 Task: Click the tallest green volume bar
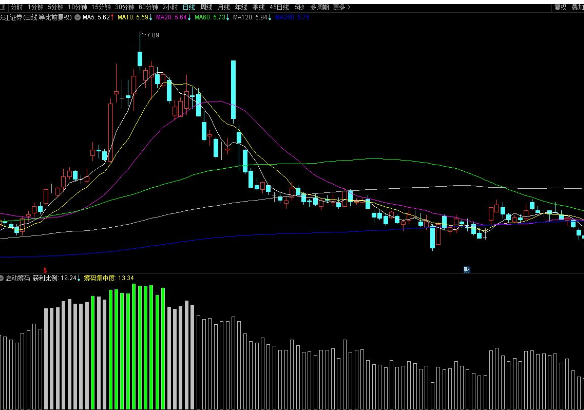coord(134,347)
